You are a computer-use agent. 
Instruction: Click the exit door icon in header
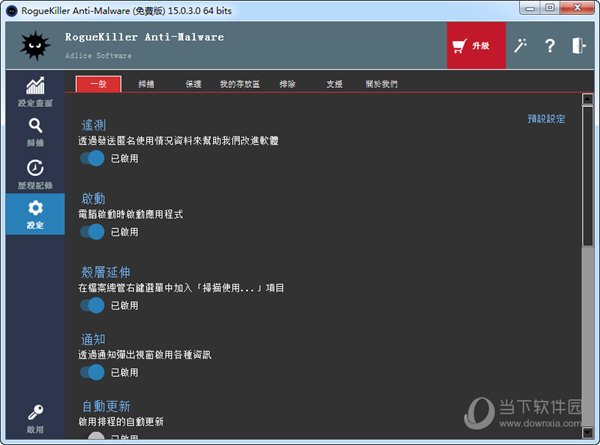[578, 46]
